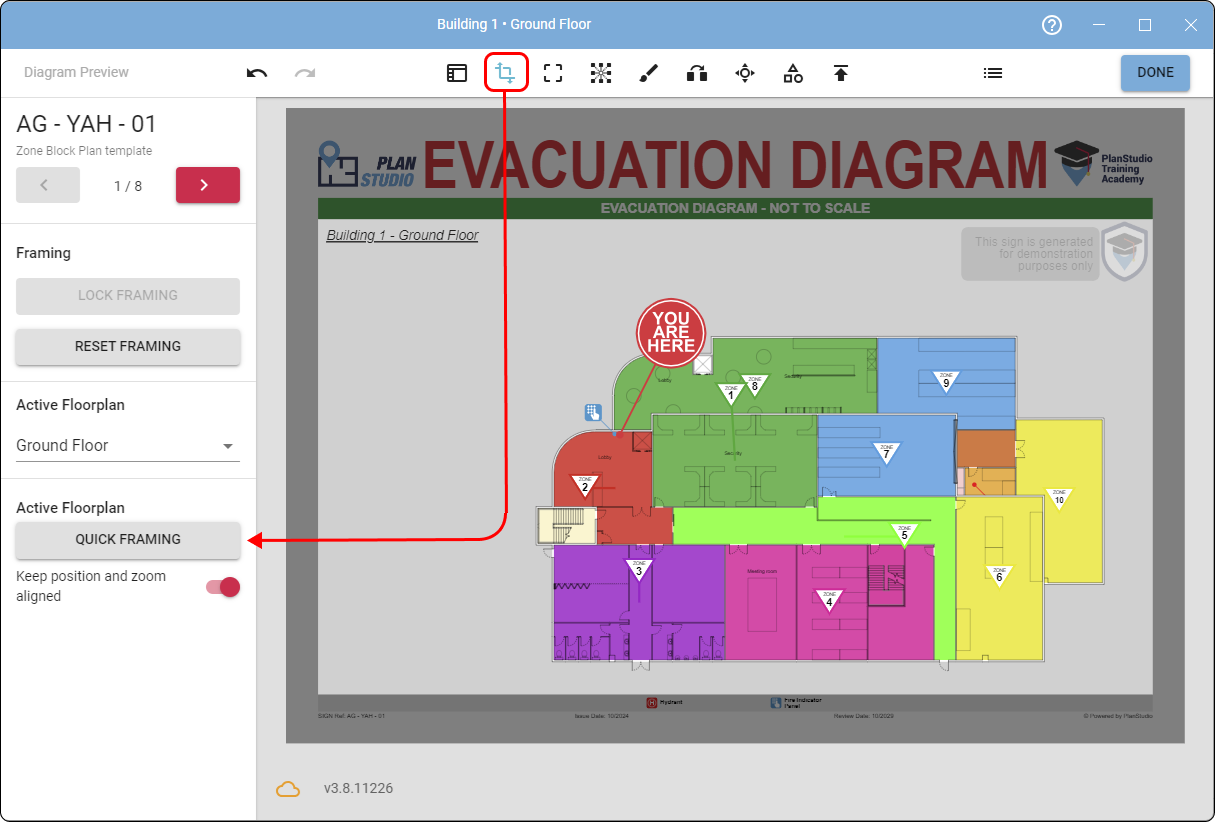
Task: Select the Zone 10 triangle marker
Action: tap(1059, 498)
